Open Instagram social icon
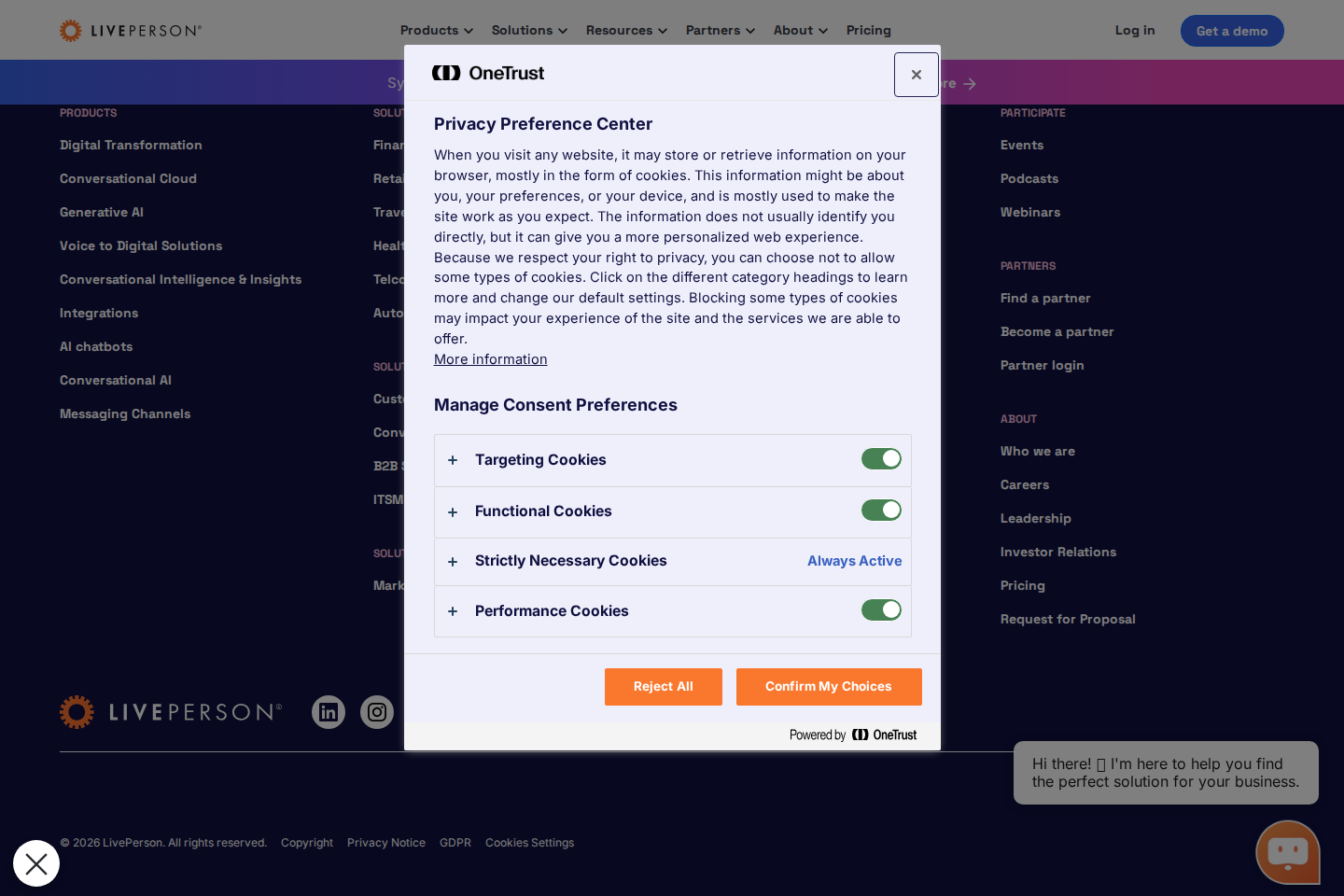Viewport: 1344px width, 896px height. (x=377, y=712)
